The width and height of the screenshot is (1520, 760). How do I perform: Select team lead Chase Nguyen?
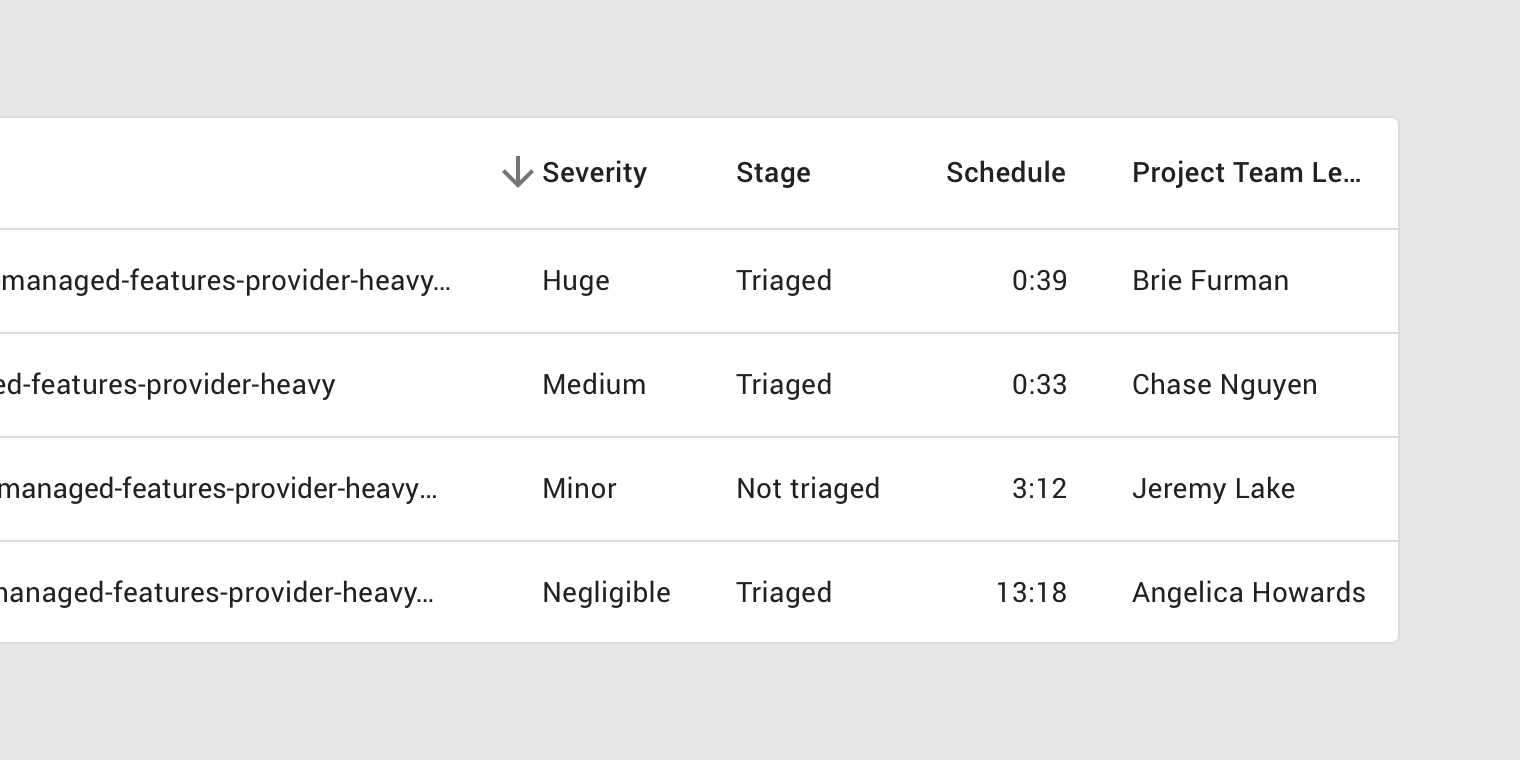(x=1224, y=385)
